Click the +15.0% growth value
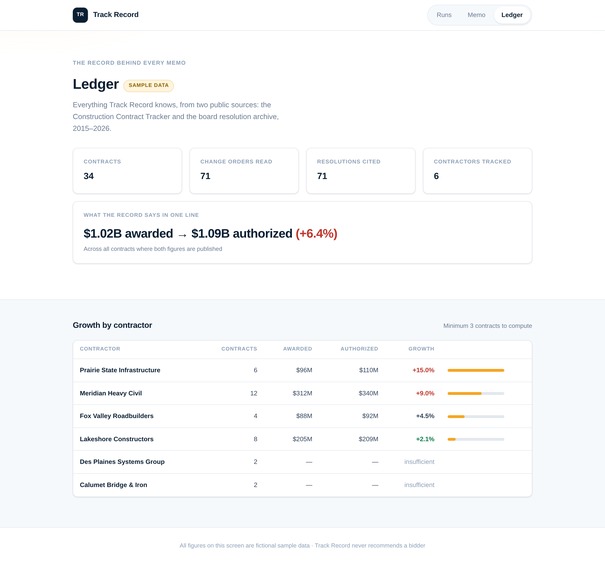The height and width of the screenshot is (573, 605). (x=423, y=370)
